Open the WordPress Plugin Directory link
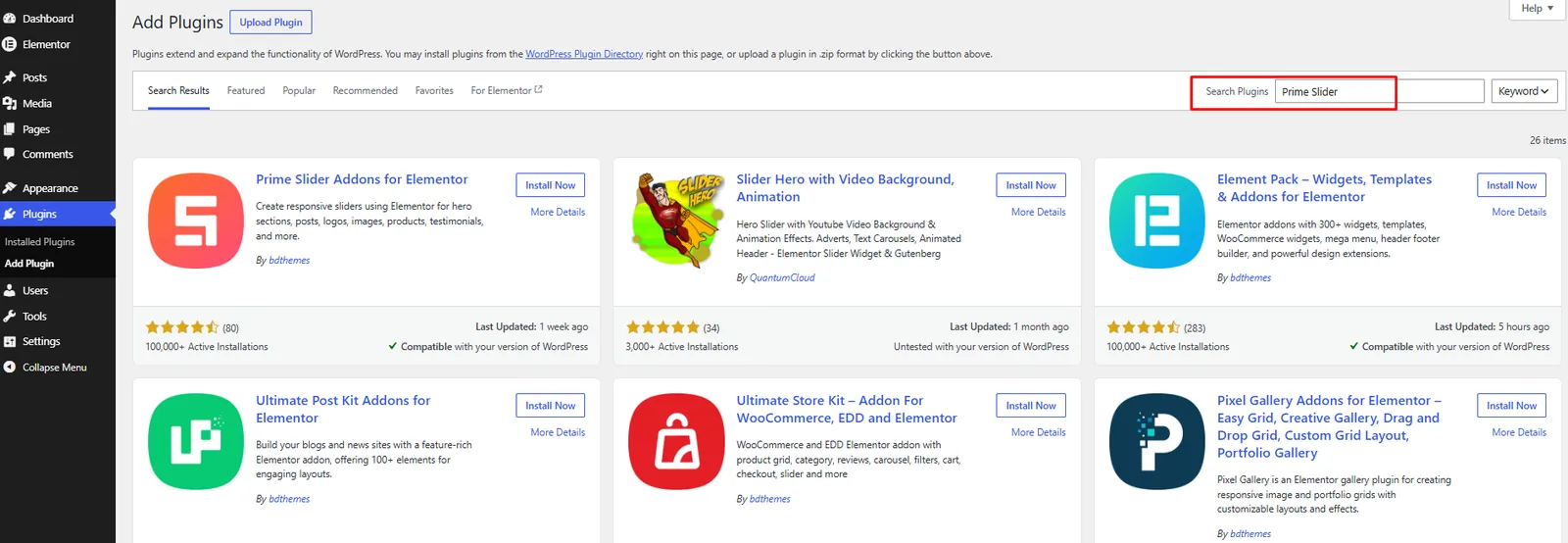 click(x=584, y=54)
